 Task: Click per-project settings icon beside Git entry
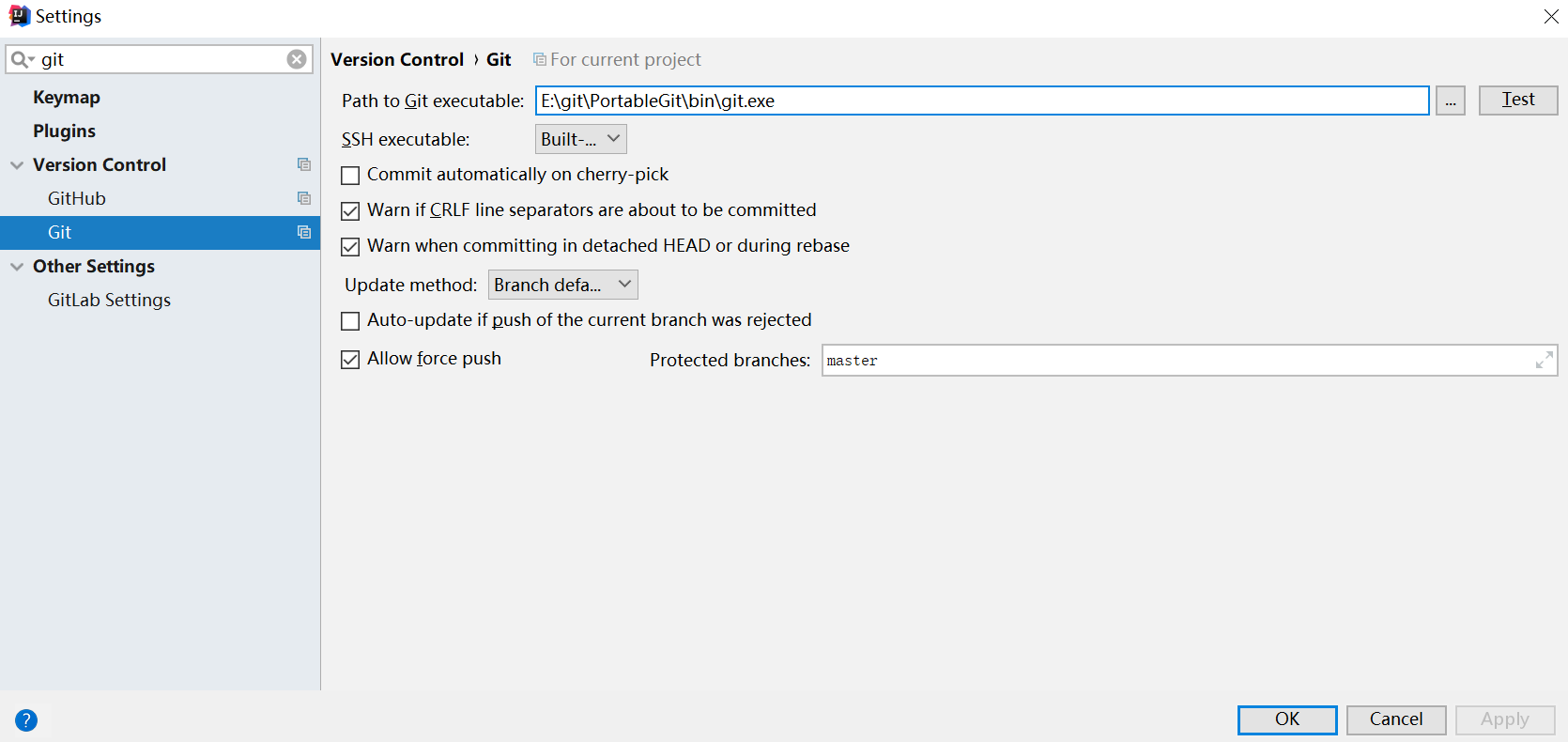pyautogui.click(x=303, y=232)
